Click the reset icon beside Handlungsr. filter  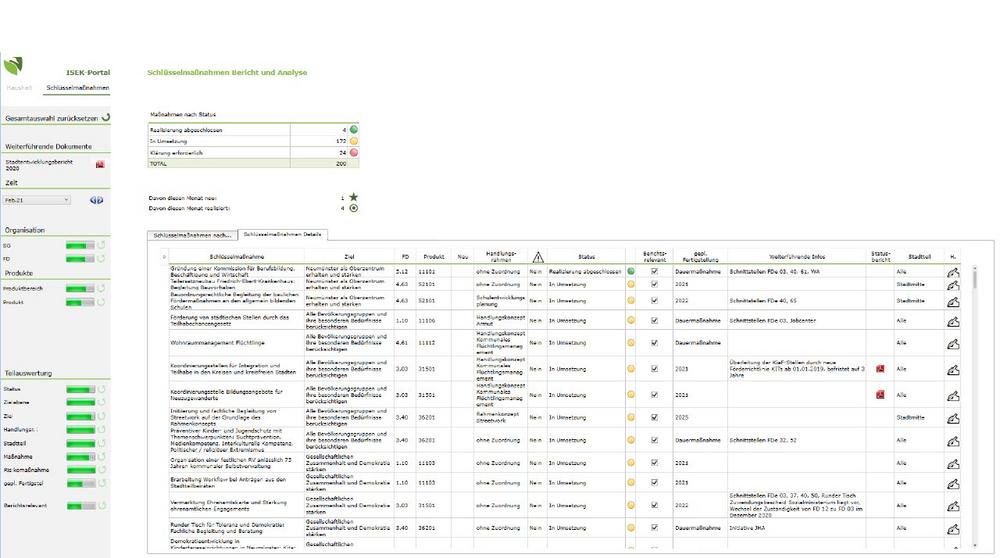[101, 430]
